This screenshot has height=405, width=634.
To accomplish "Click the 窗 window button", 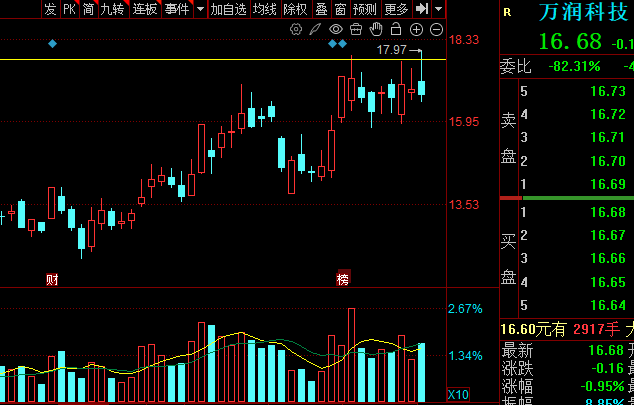I will pyautogui.click(x=340, y=9).
